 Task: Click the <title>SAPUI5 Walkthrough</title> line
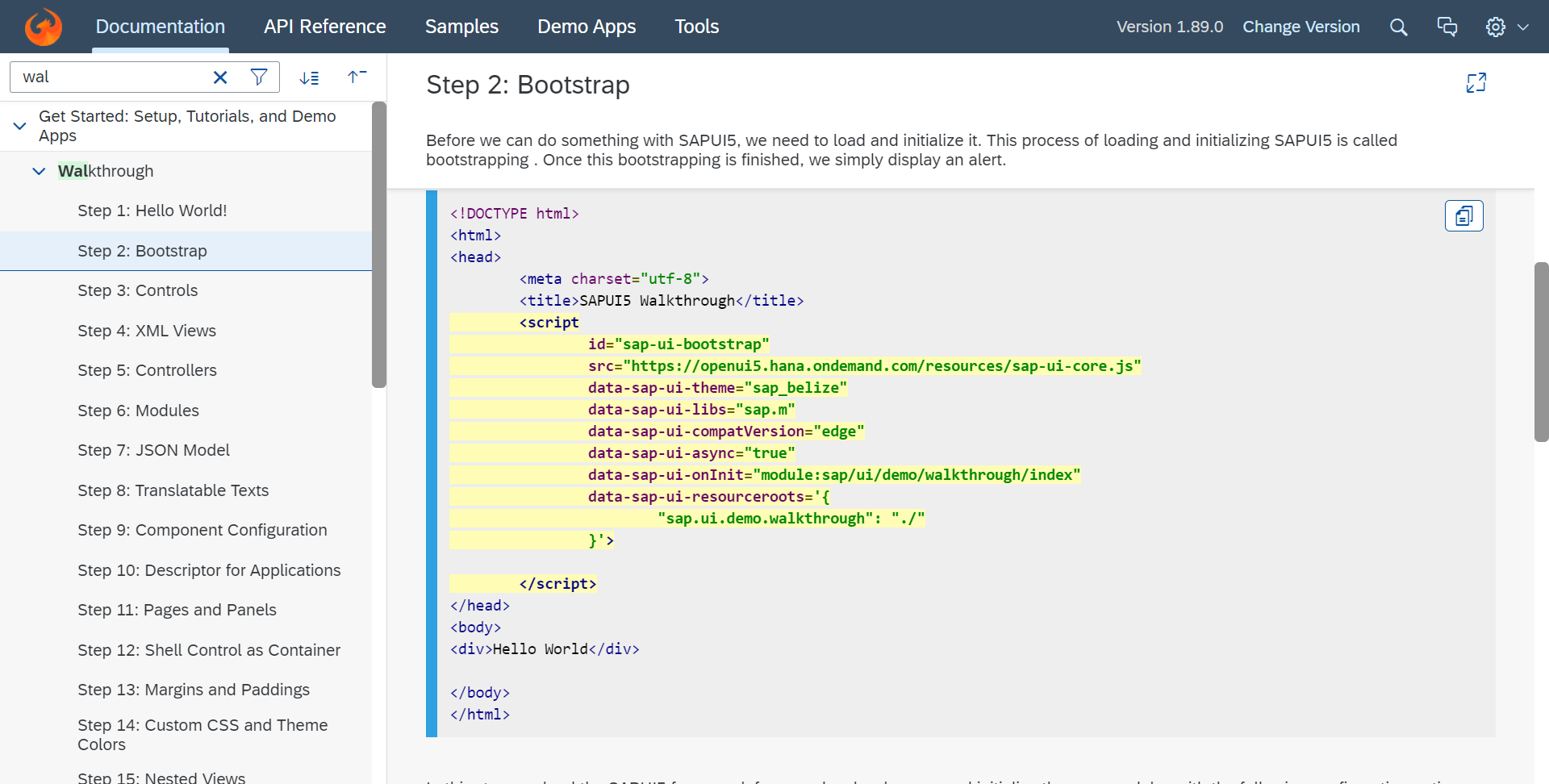pyautogui.click(x=662, y=301)
